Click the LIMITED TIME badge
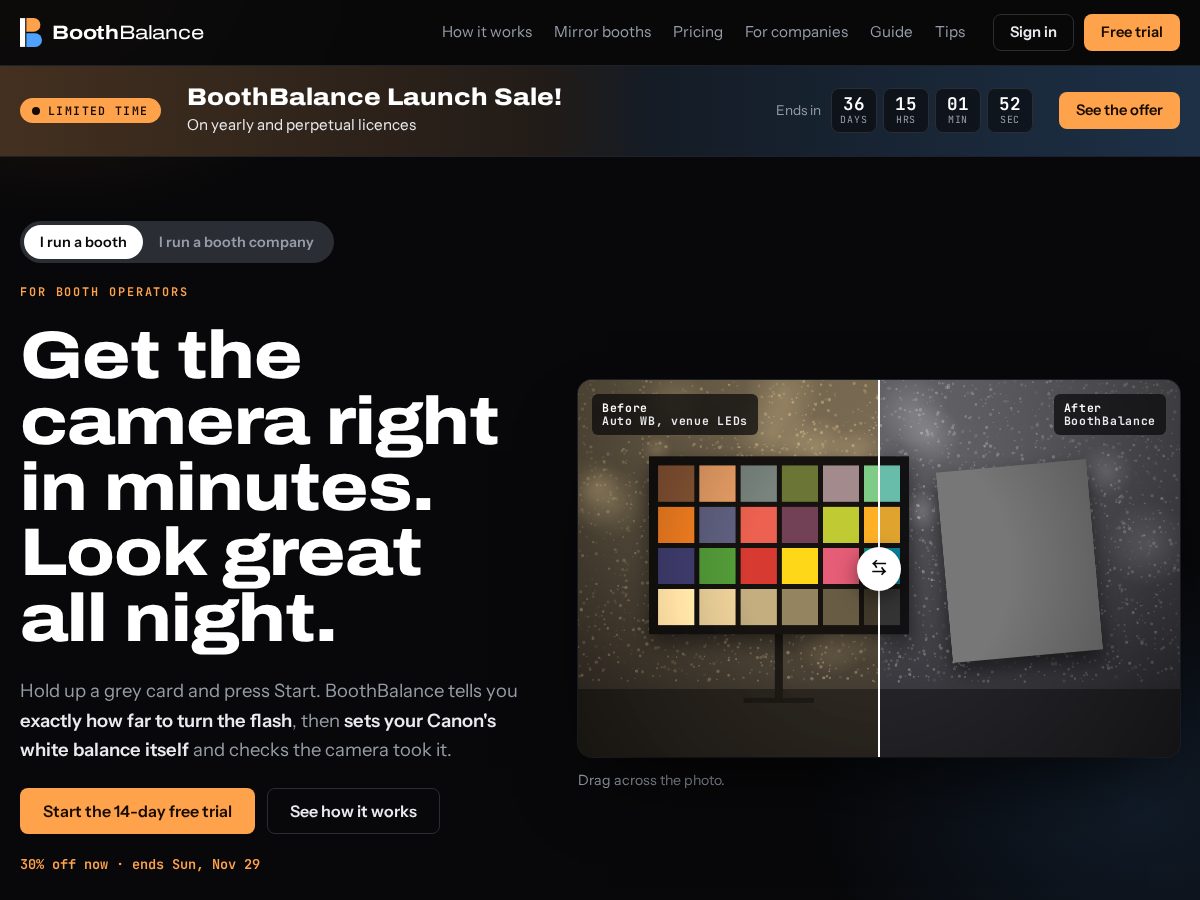 [90, 111]
